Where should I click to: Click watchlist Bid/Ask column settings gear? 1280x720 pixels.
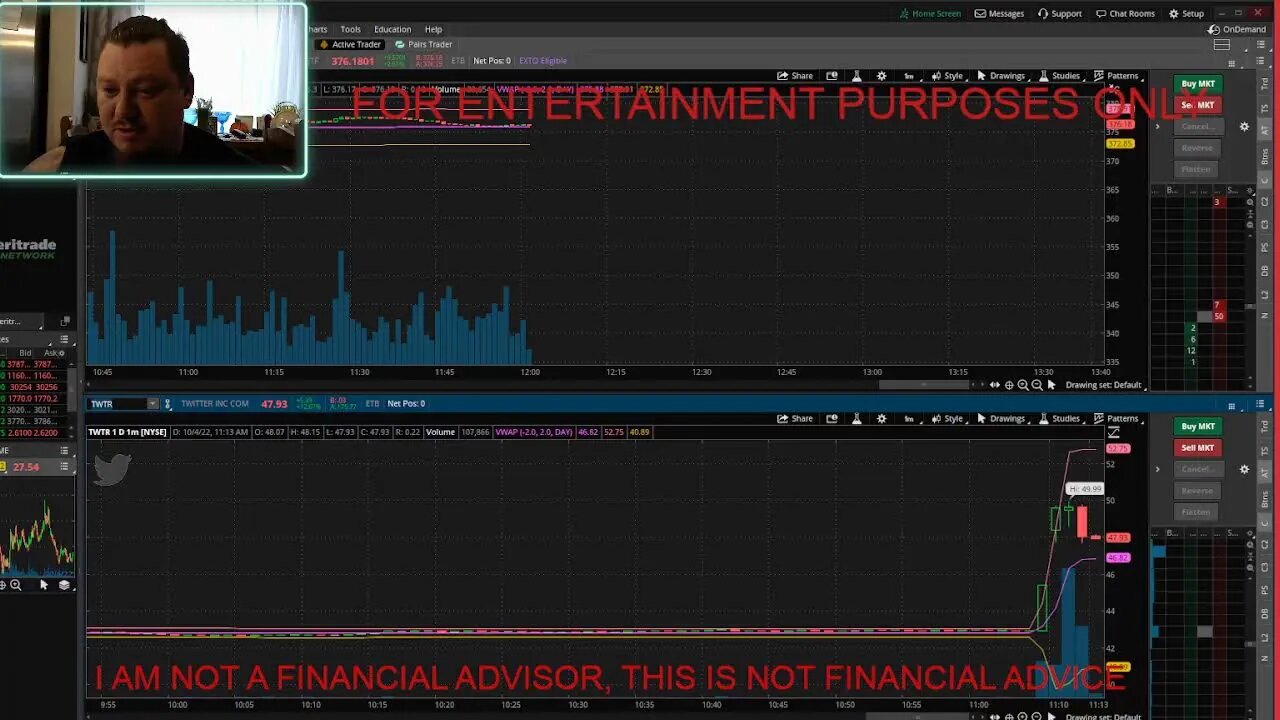tap(63, 353)
